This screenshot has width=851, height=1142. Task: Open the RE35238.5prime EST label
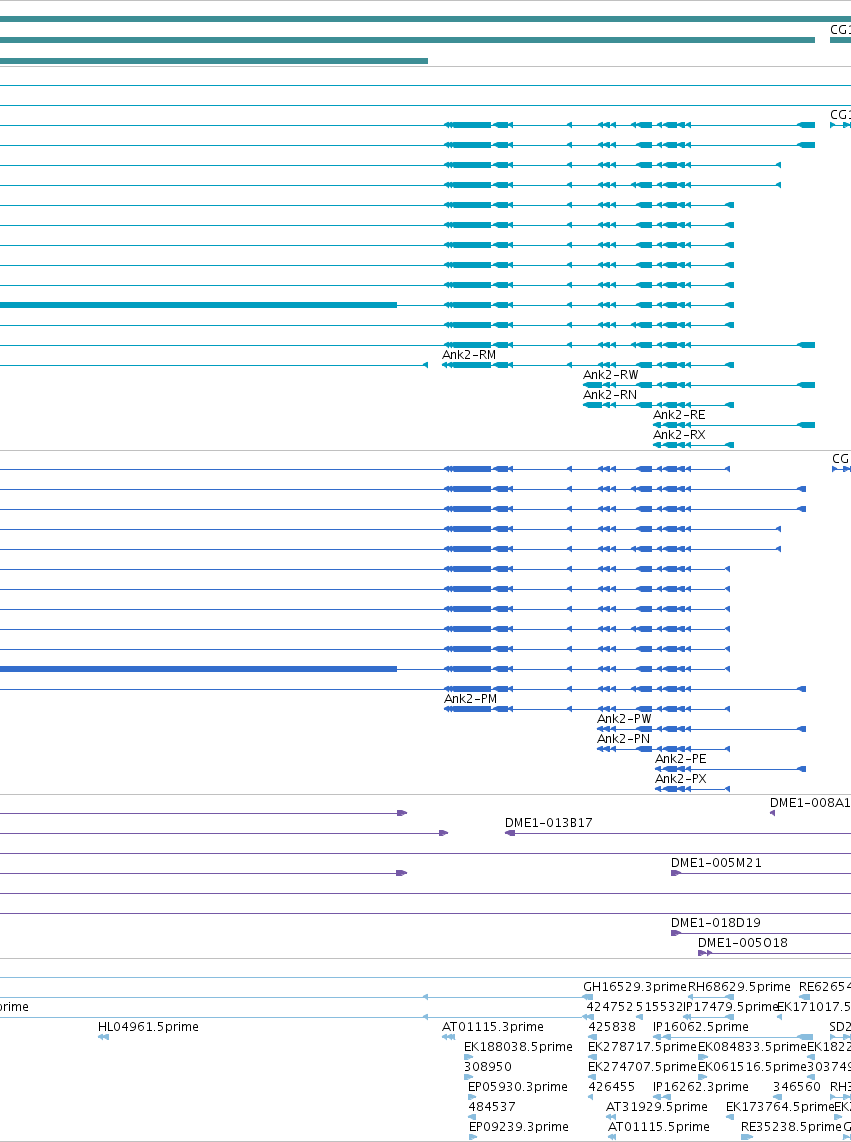pyautogui.click(x=792, y=1127)
